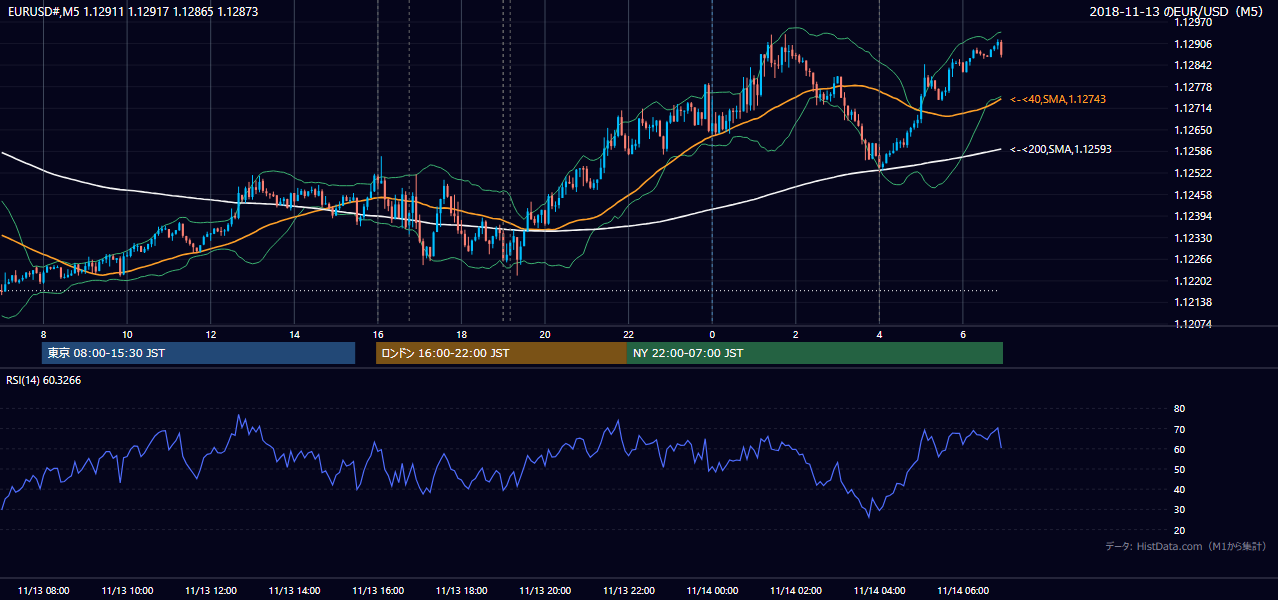Screen dimensions: 1278x600
Task: Click price axis value 1.12394
Action: 1192,216
